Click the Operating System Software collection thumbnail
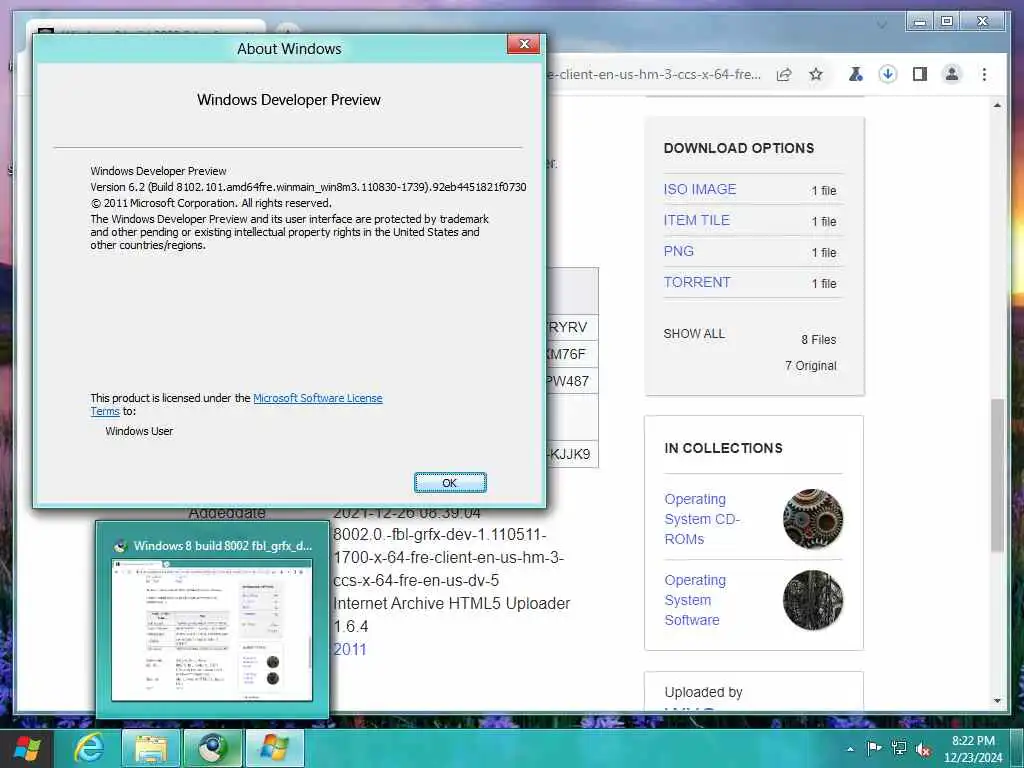Image resolution: width=1024 pixels, height=768 pixels. pyautogui.click(x=812, y=600)
